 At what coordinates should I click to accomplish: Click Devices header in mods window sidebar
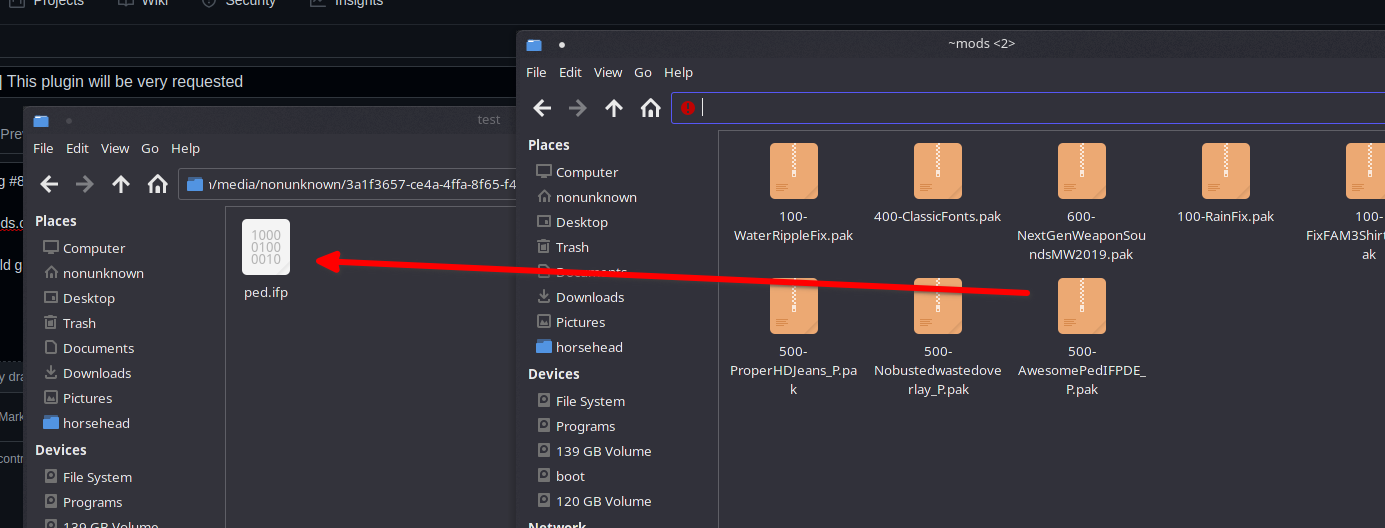pyautogui.click(x=554, y=374)
